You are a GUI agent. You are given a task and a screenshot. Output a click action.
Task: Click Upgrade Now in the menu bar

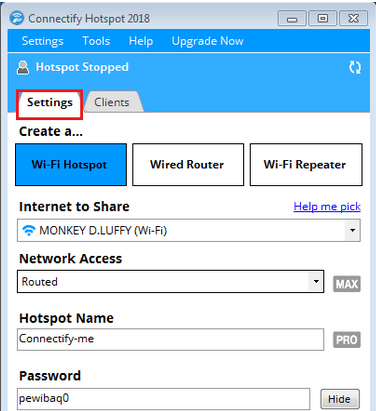click(207, 41)
